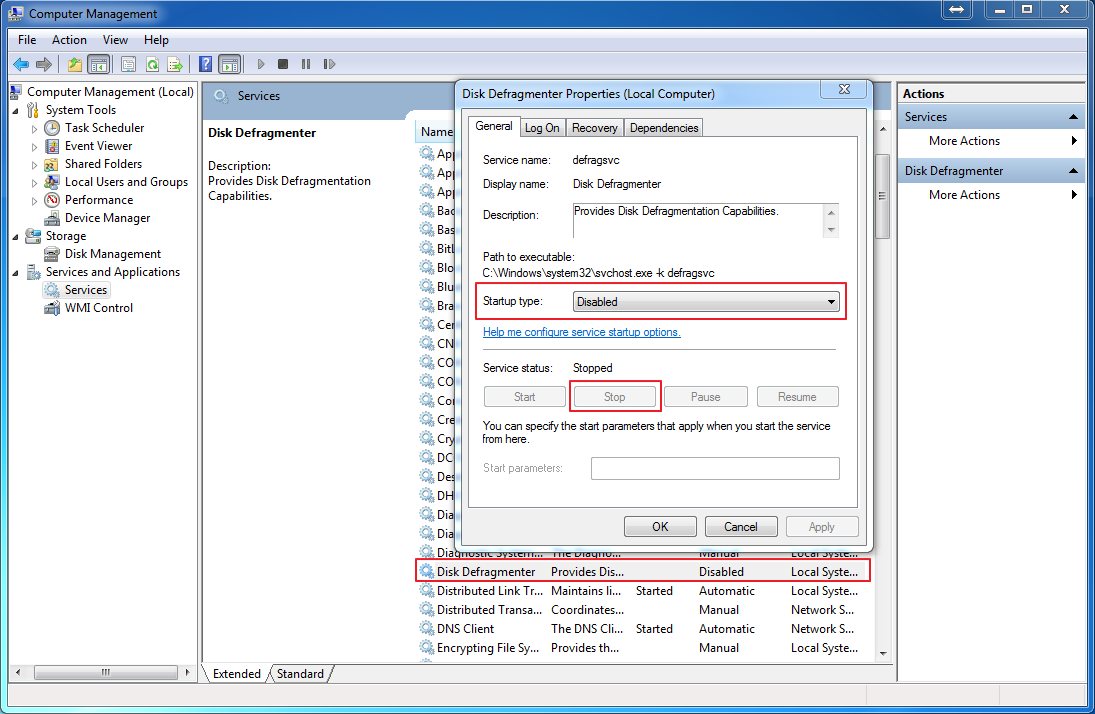Open Device Manager in the tree

tap(107, 218)
